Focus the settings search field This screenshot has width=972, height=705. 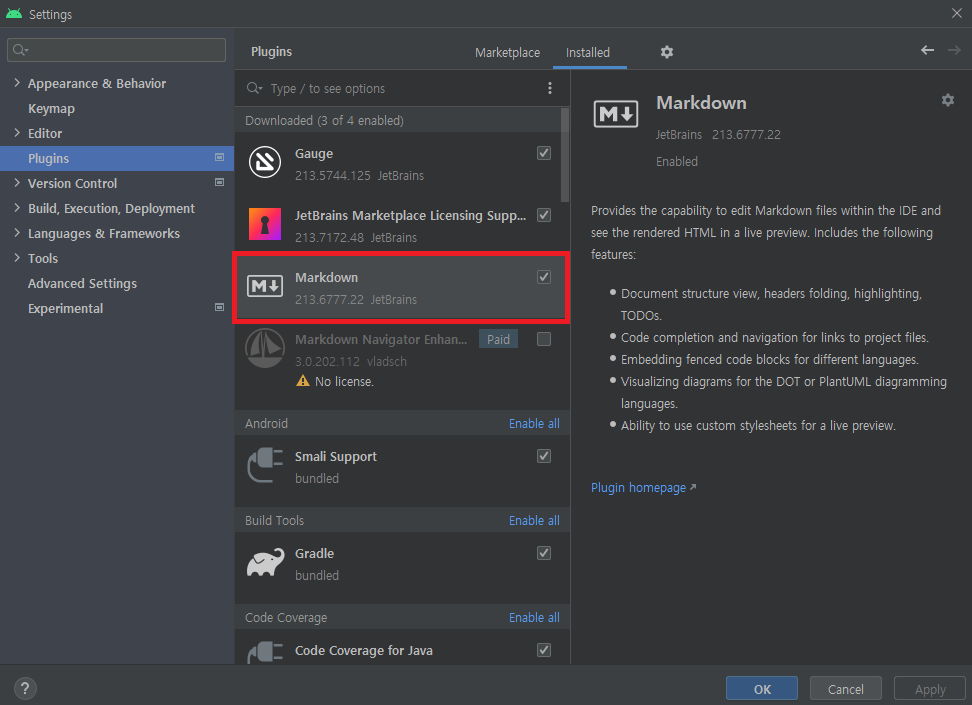click(117, 50)
